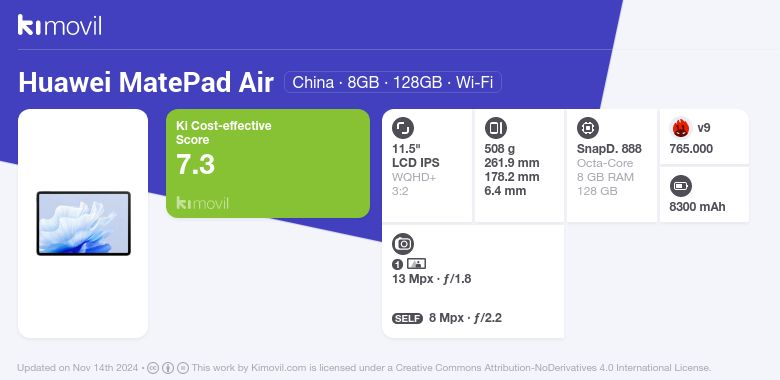Select the display screen size icon
Viewport: 780px width, 380px height.
point(403,128)
